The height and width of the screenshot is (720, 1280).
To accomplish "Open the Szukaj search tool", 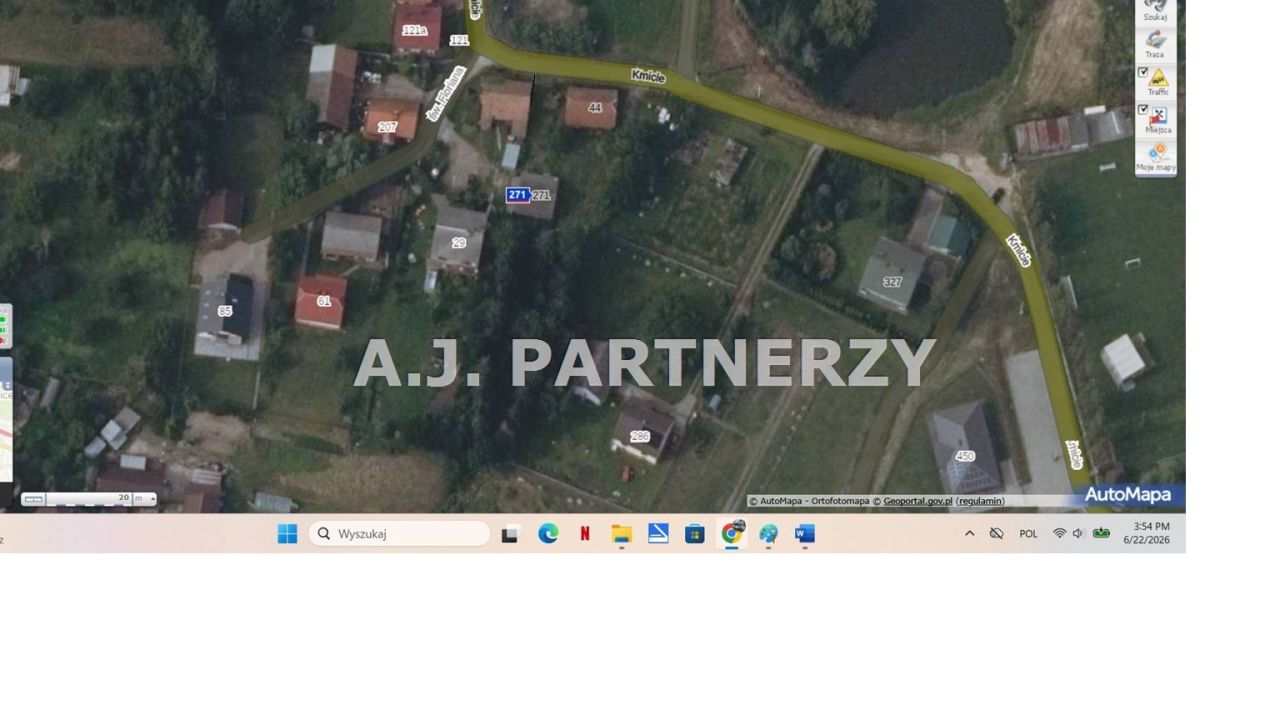I will tap(1156, 10).
